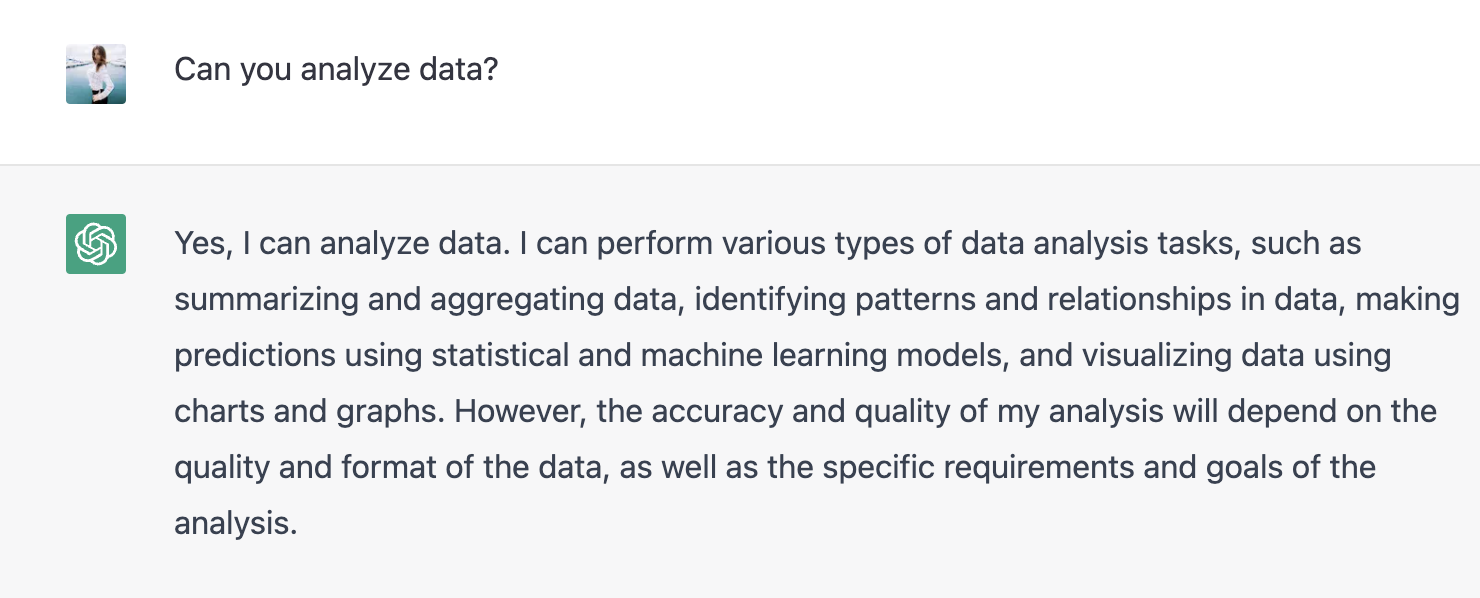This screenshot has height=598, width=1480.
Task: Click the word "predictions" at the line start
Action: (x=254, y=356)
